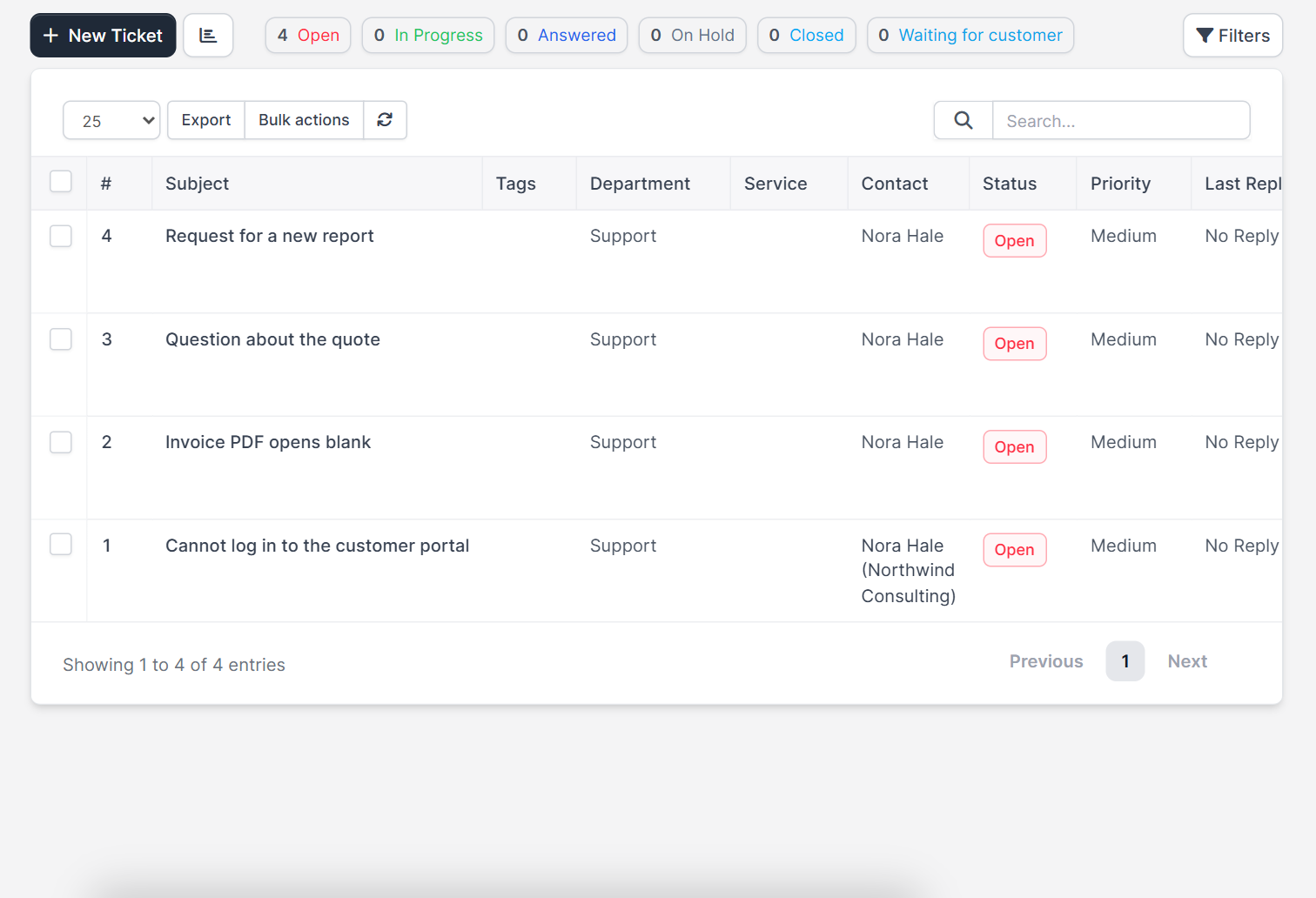Open ticket Request for a new report
Screen dimensions: 1316x898
pos(270,236)
